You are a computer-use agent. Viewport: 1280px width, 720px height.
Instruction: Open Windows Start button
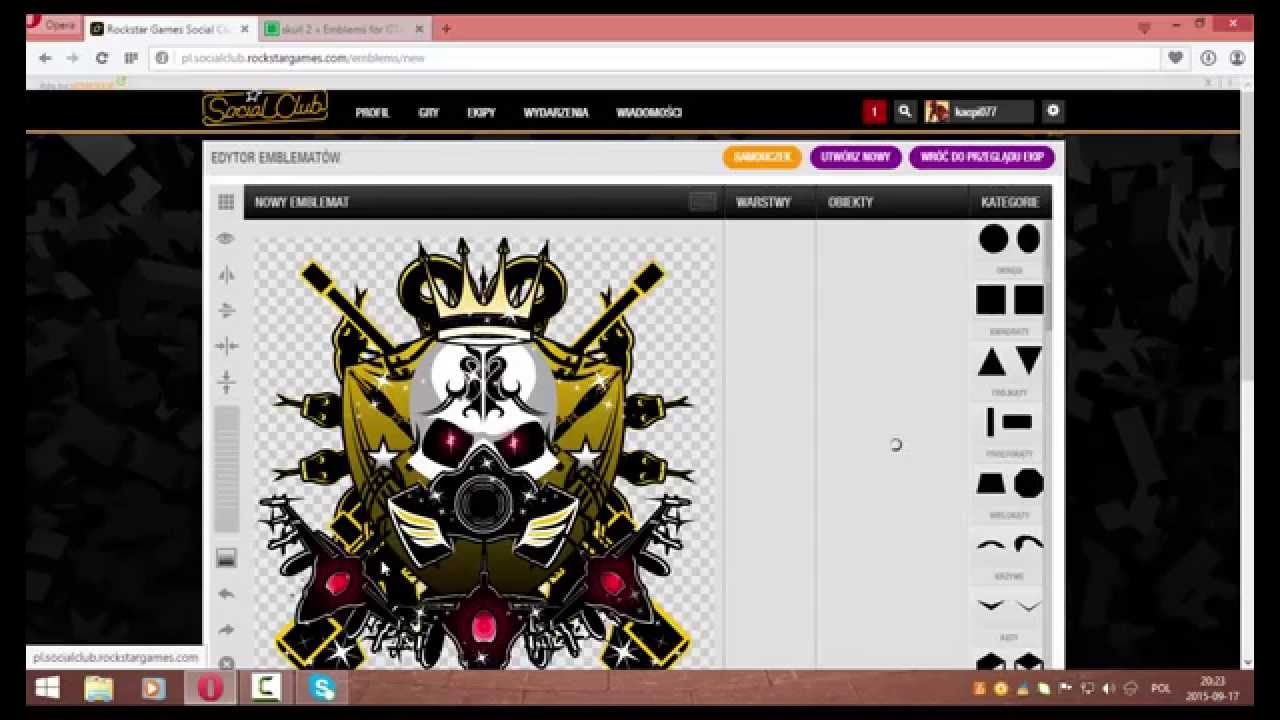pyautogui.click(x=47, y=688)
